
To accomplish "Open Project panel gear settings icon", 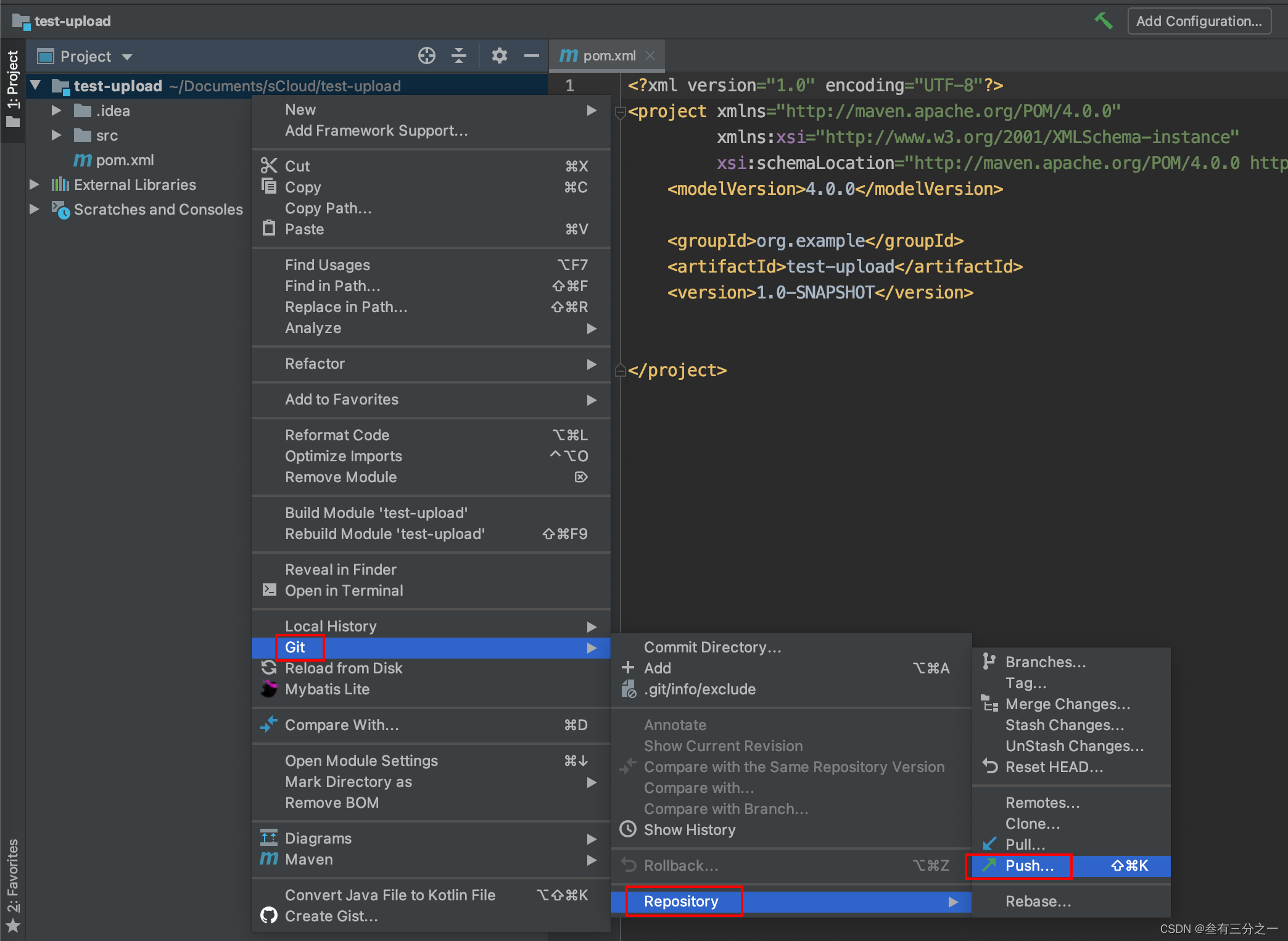I will point(499,56).
